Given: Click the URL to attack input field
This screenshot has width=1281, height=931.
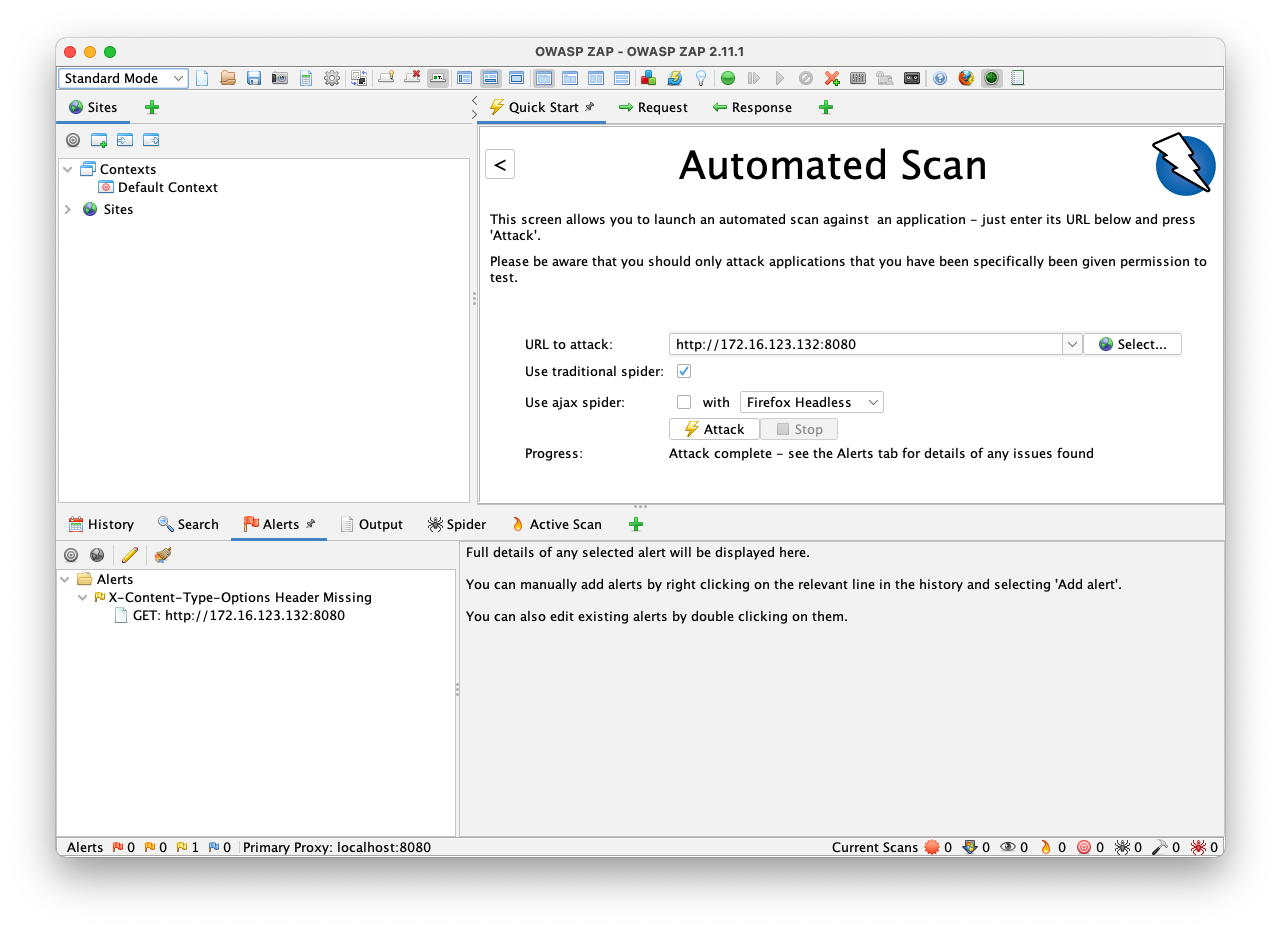Looking at the screenshot, I should 865,344.
